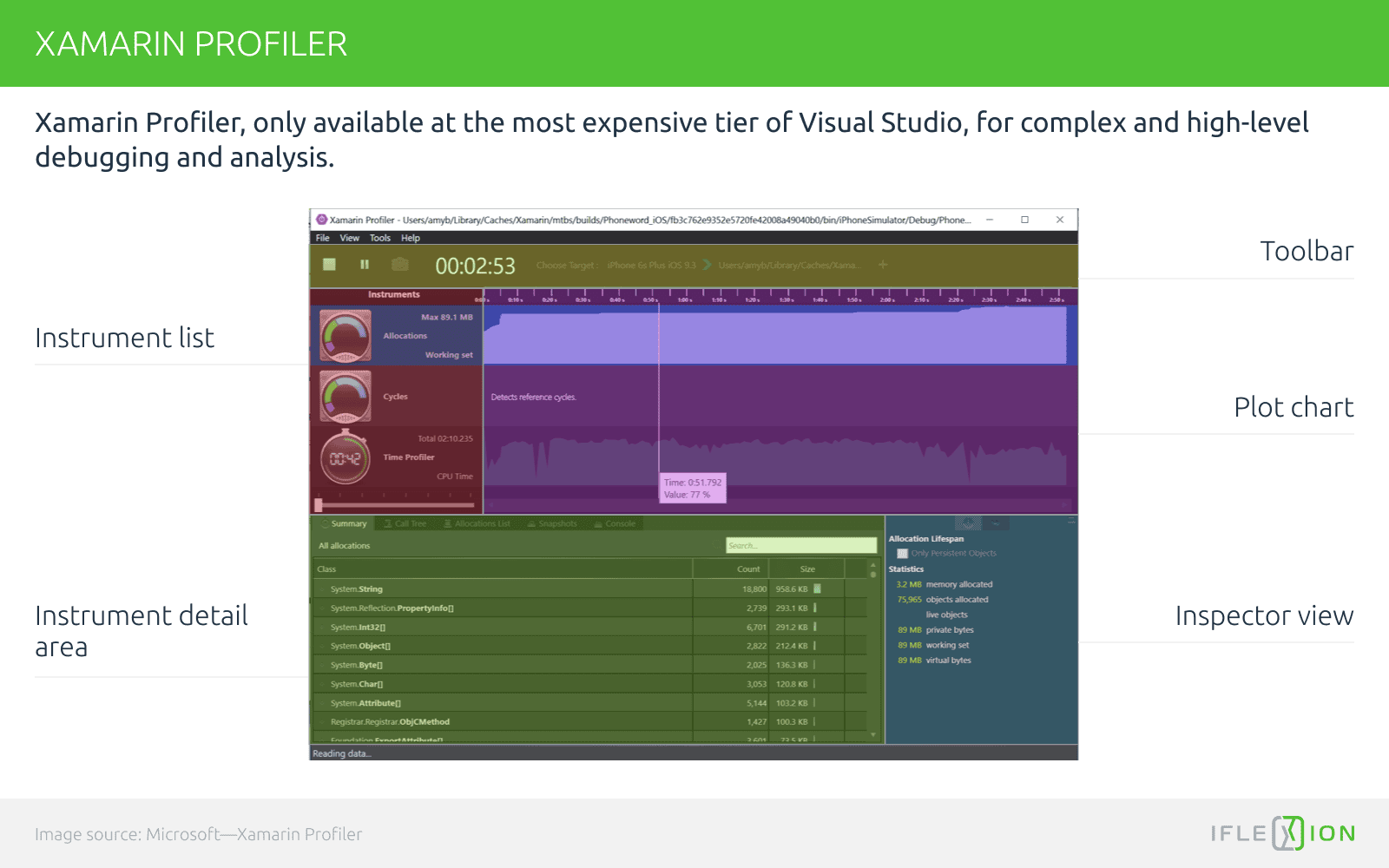The image size is (1389, 868).
Task: Click the Allocations plot chart area
Action: click(779, 336)
